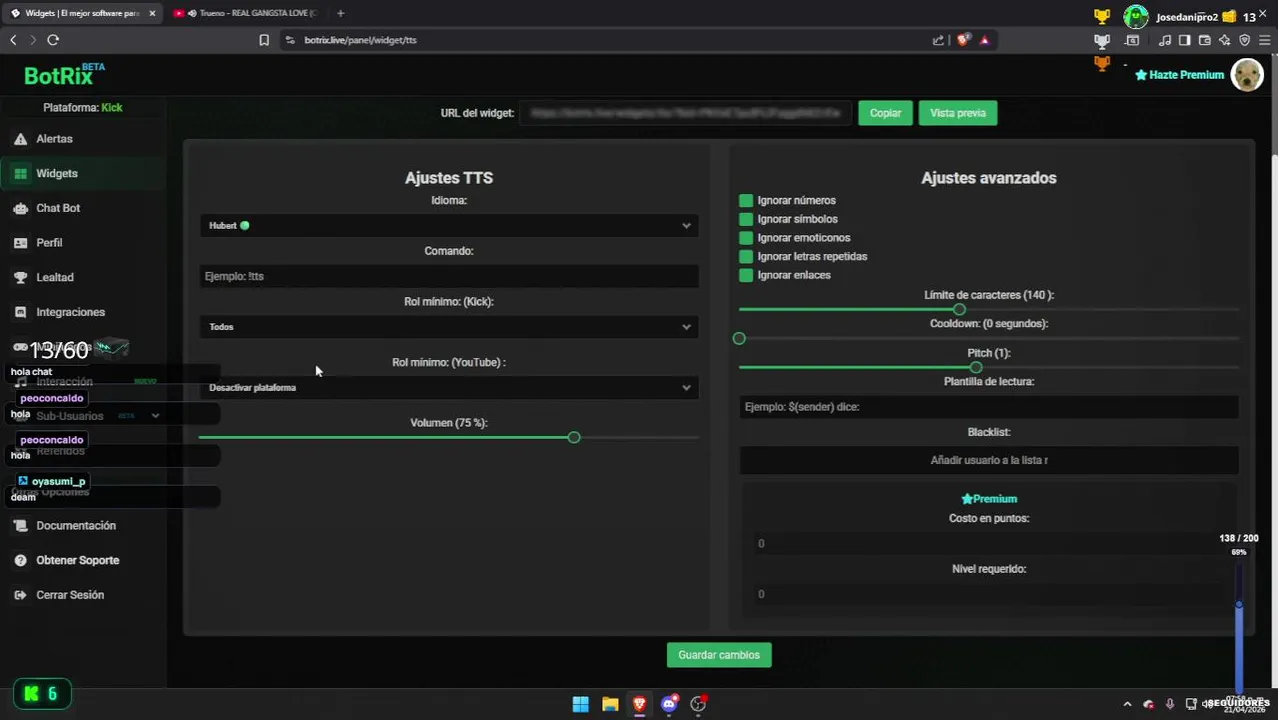Click the blurred widget URL field
The width and height of the screenshot is (1278, 720).
click(x=686, y=113)
